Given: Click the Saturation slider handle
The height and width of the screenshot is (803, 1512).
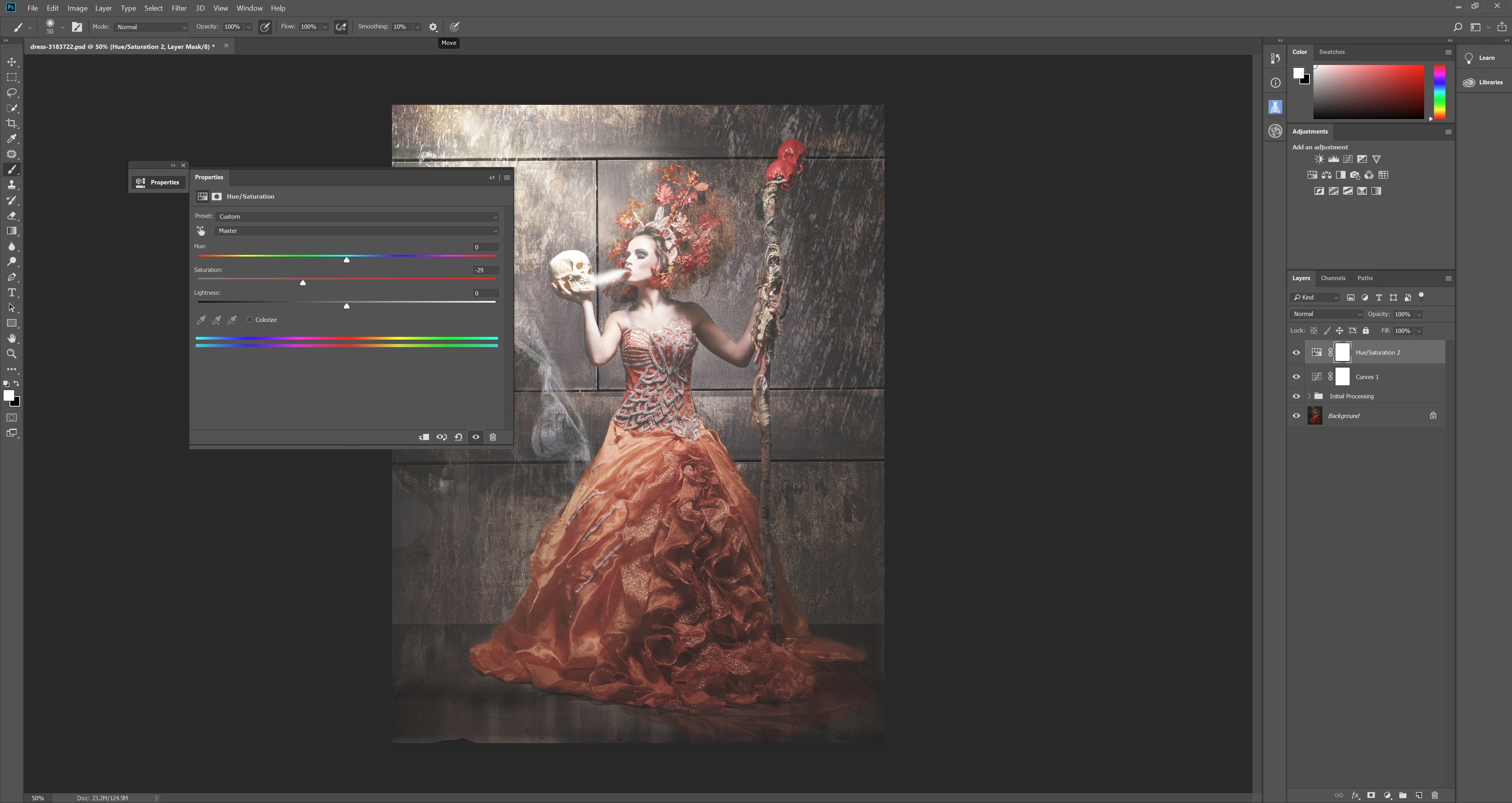Looking at the screenshot, I should click(x=303, y=283).
